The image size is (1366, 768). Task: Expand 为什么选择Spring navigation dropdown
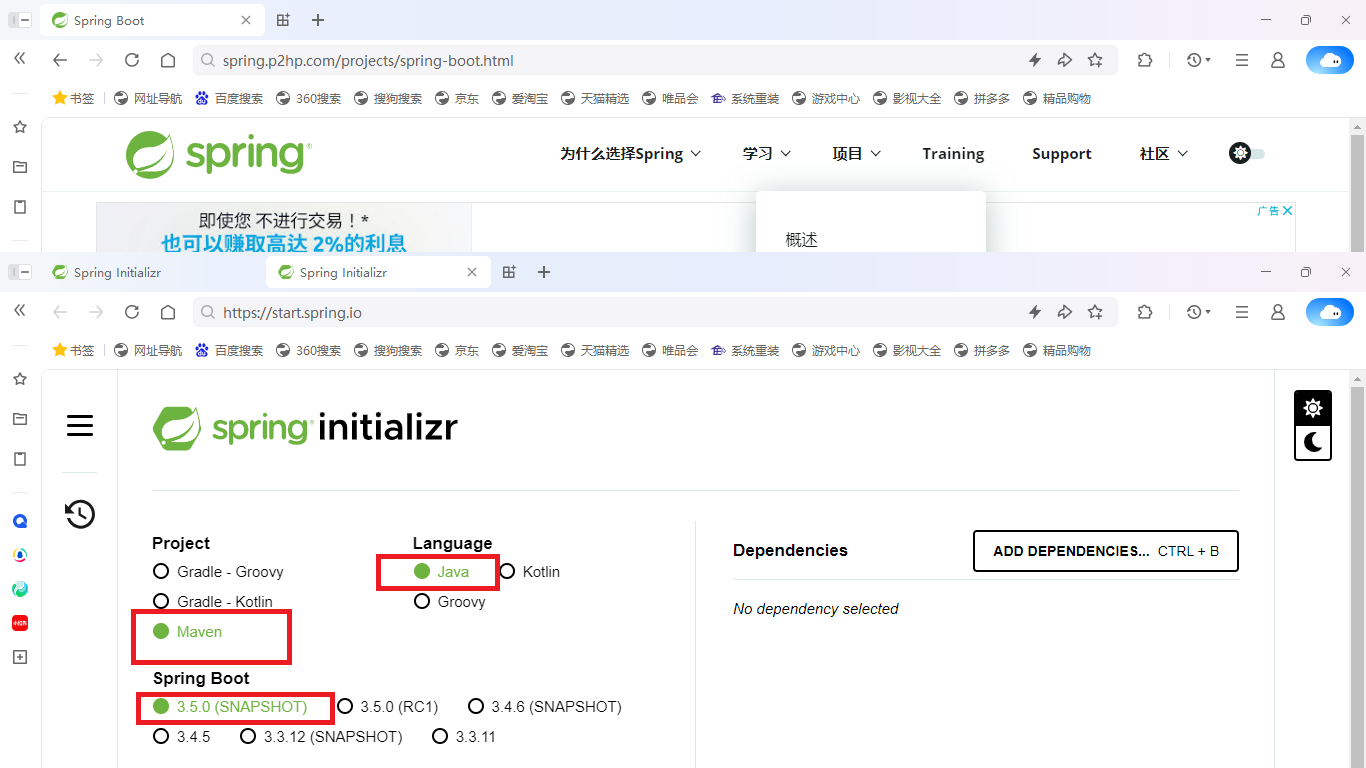631,153
